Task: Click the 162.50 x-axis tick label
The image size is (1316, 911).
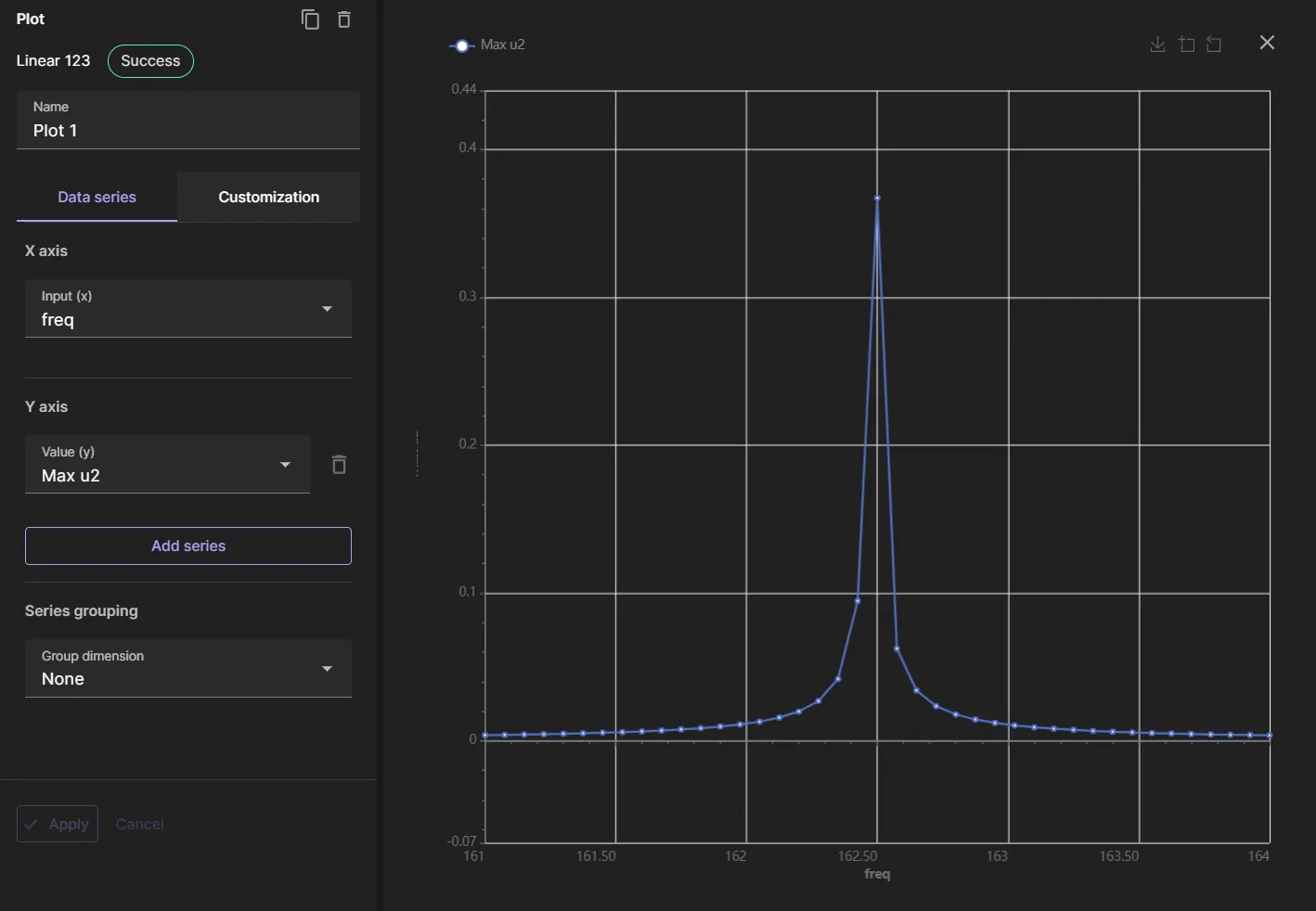Action: click(x=858, y=856)
